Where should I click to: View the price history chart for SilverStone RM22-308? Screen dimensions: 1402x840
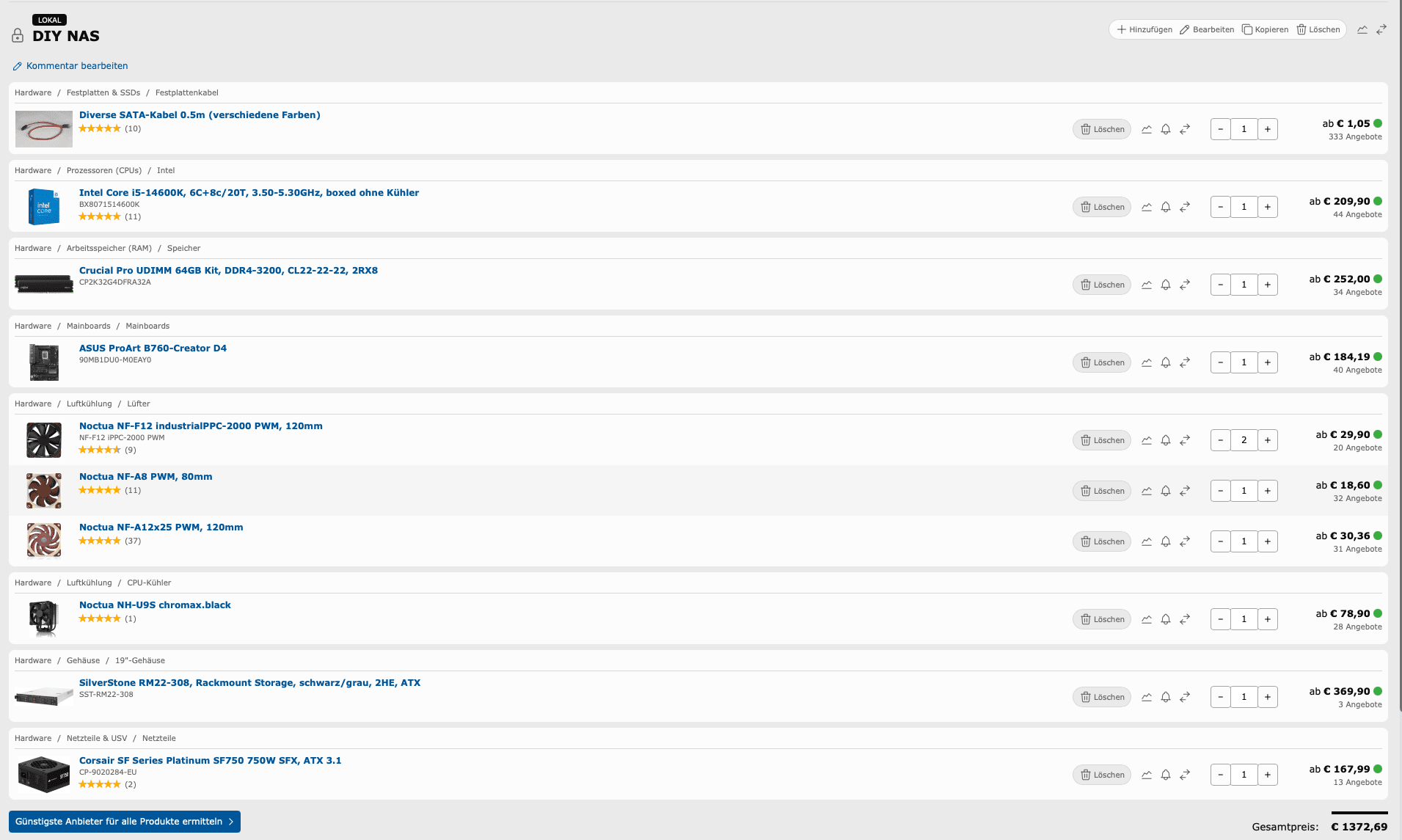(x=1147, y=697)
